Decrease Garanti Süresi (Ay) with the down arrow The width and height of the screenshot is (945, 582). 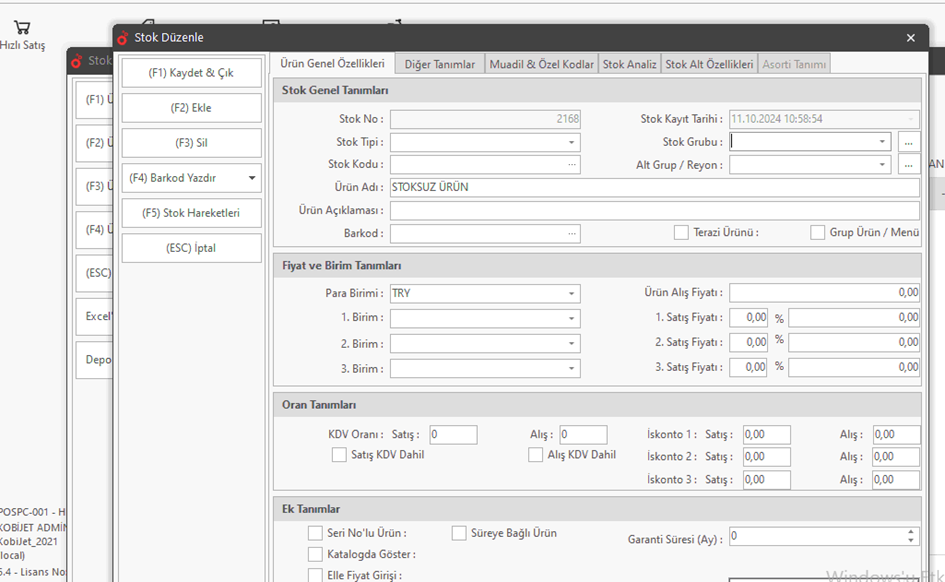[911, 540]
